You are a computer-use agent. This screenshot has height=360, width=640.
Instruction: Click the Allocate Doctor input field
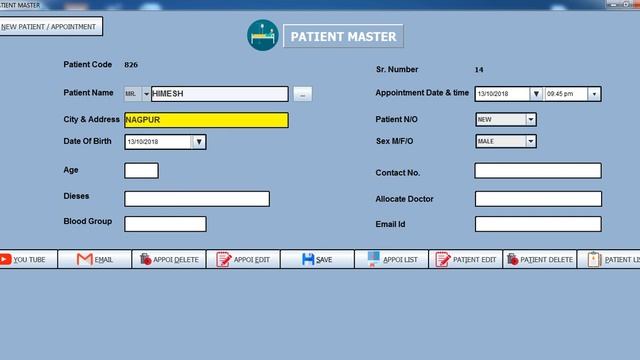point(538,199)
